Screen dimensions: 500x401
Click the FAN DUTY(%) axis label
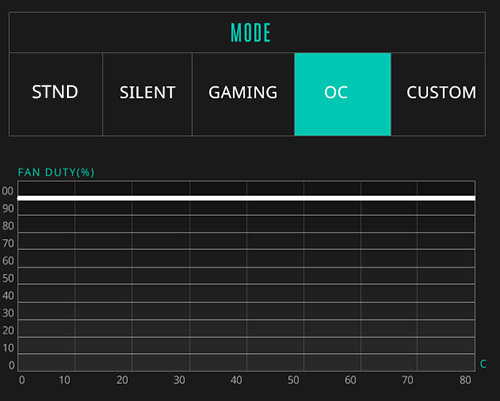click(56, 172)
